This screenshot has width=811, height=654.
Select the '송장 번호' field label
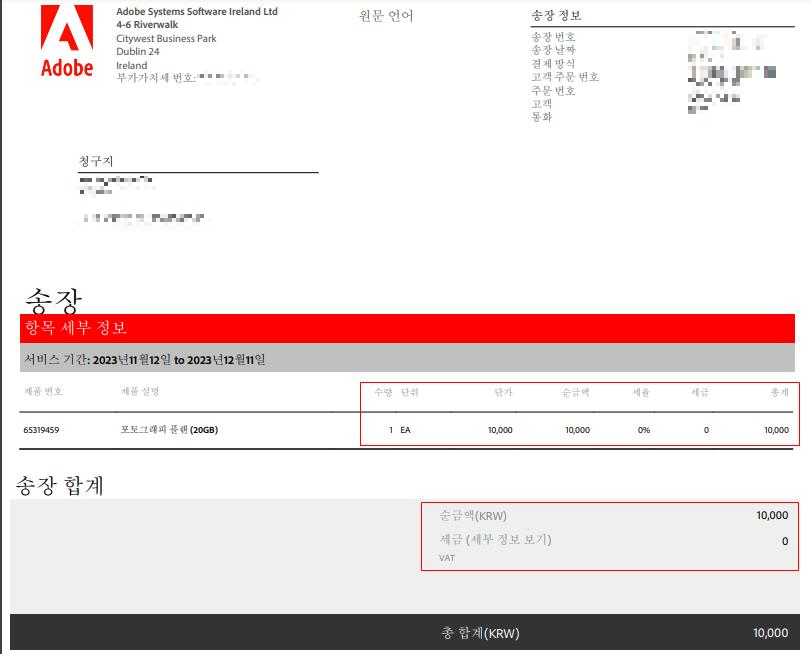click(x=553, y=37)
